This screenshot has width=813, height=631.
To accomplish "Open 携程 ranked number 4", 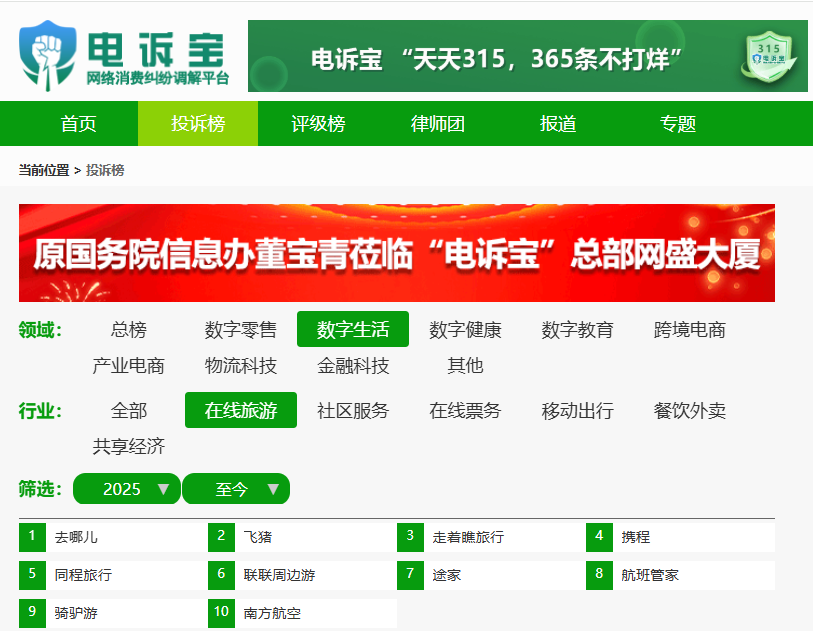I will (680, 537).
